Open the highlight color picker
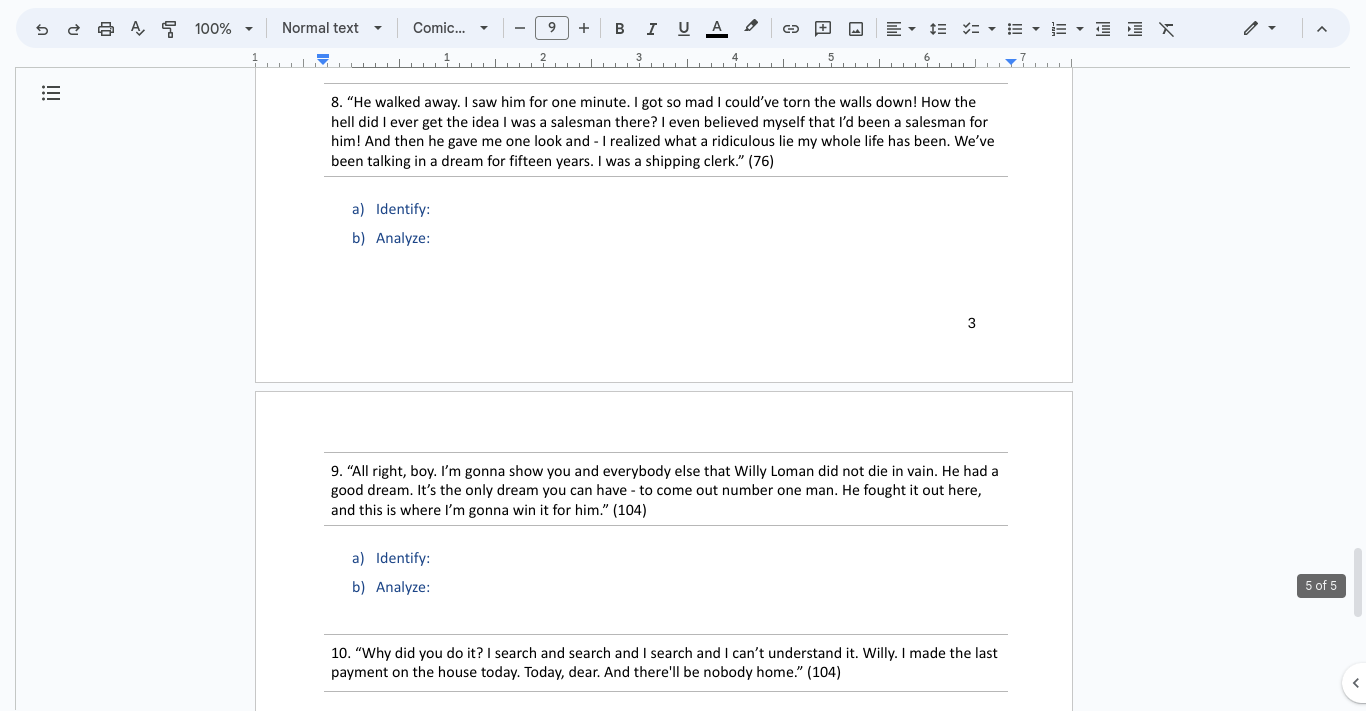Image resolution: width=1366 pixels, height=711 pixels. coord(751,29)
